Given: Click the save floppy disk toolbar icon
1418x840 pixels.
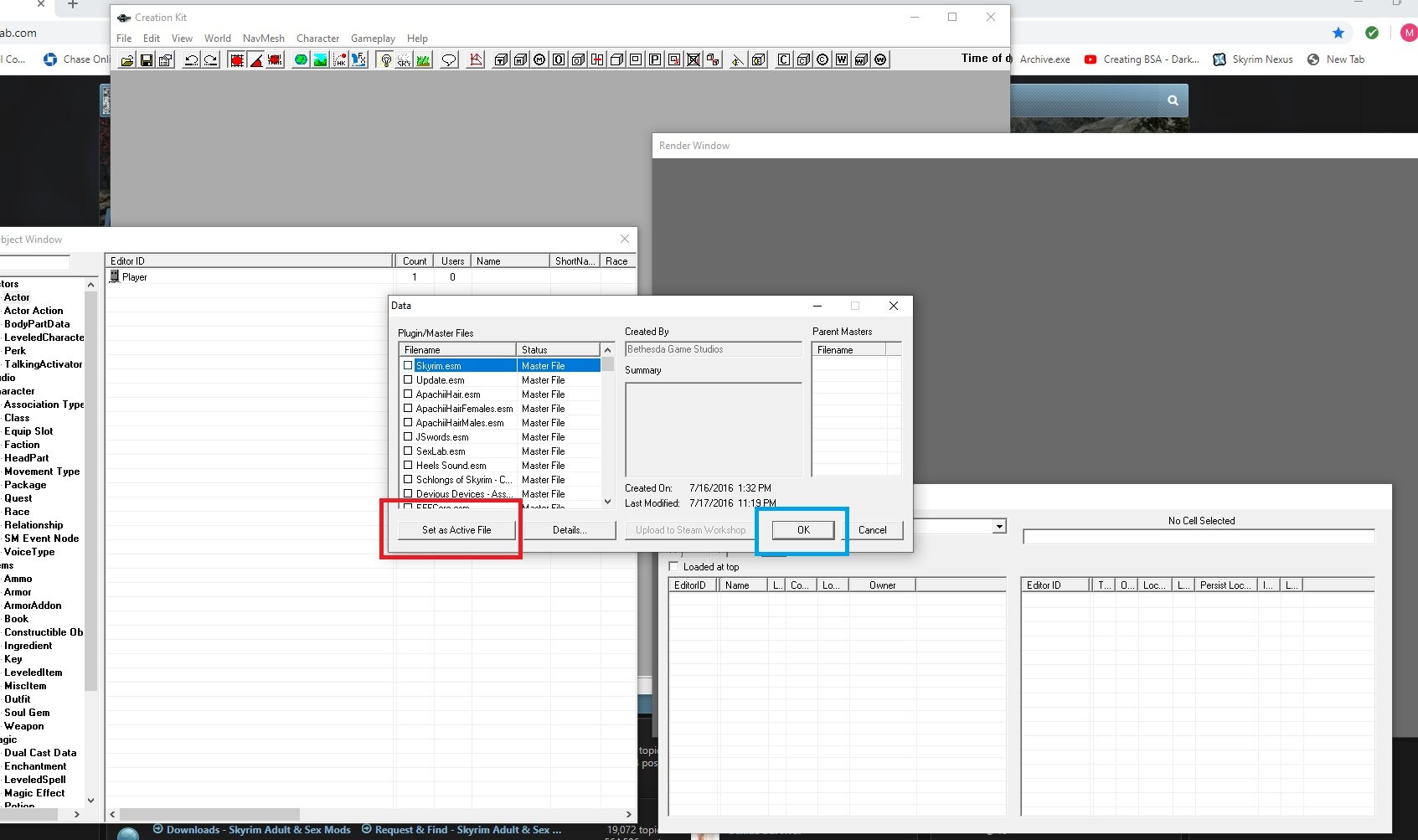Looking at the screenshot, I should click(147, 59).
